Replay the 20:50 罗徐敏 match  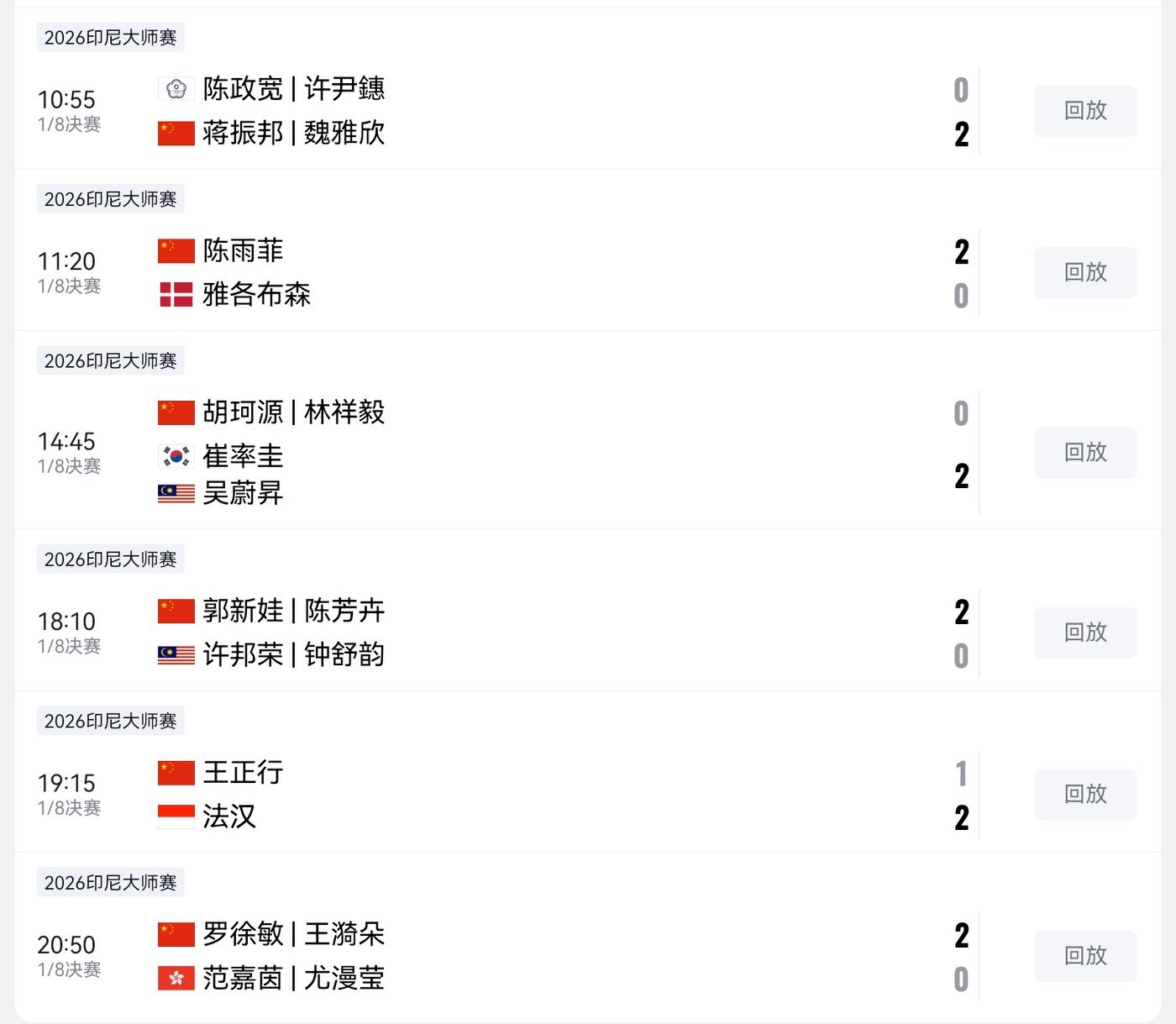1084,956
